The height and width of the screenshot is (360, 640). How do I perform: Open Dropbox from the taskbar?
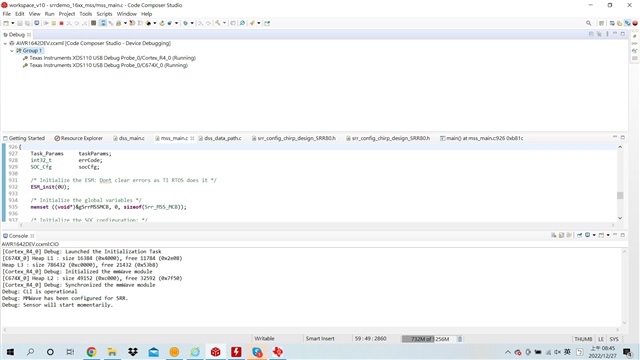(133, 352)
